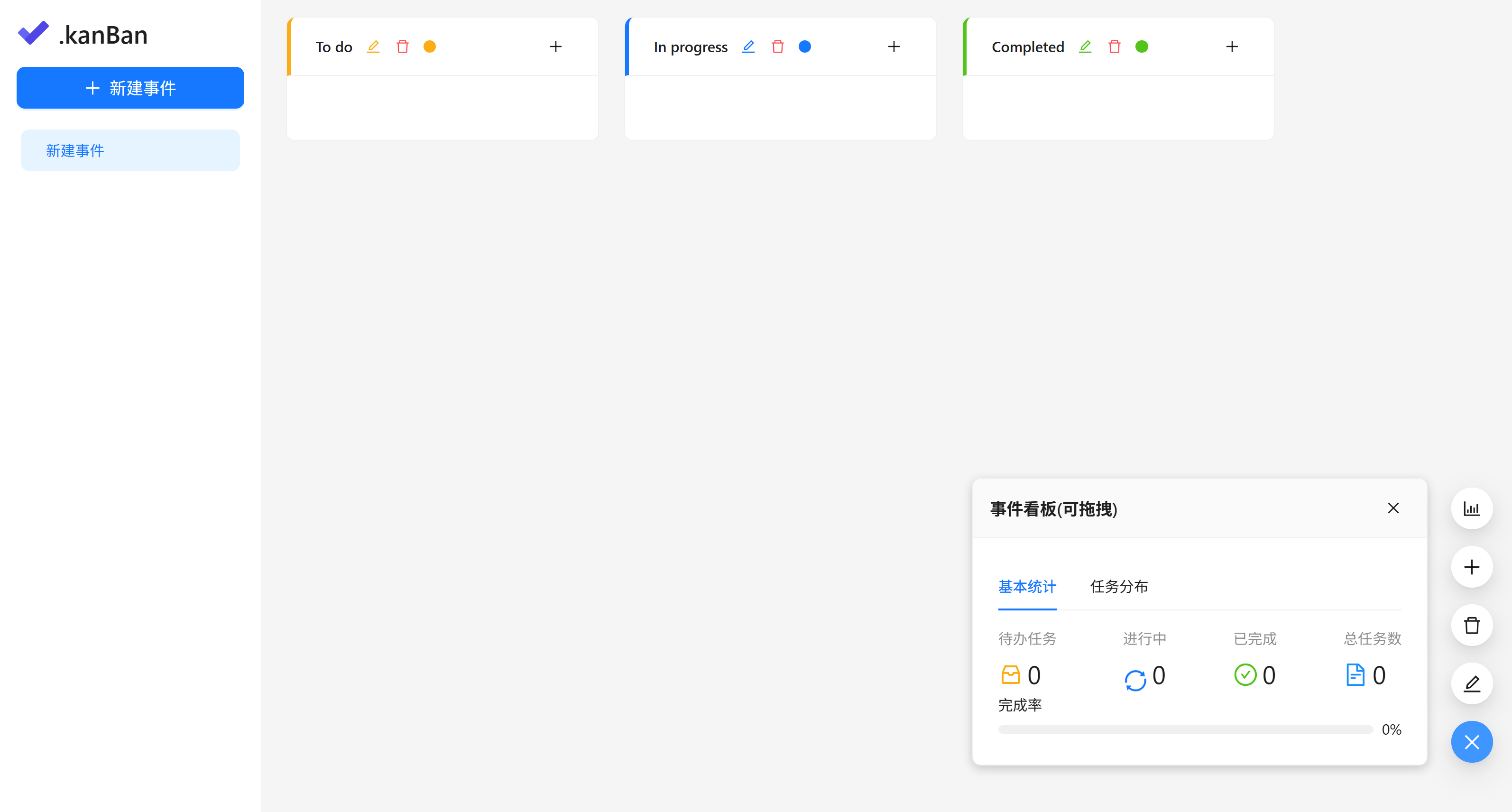The width and height of the screenshot is (1512, 812).
Task: Click the trash icon beside To do
Action: pyautogui.click(x=403, y=46)
